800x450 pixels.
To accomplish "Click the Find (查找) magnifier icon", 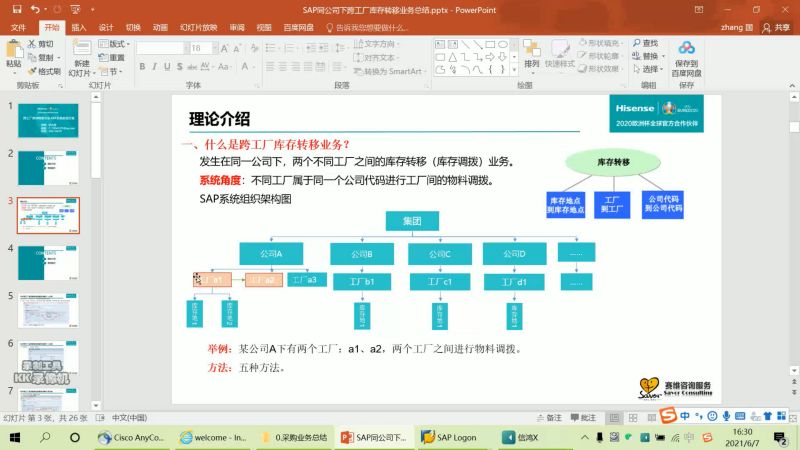I will coord(636,43).
